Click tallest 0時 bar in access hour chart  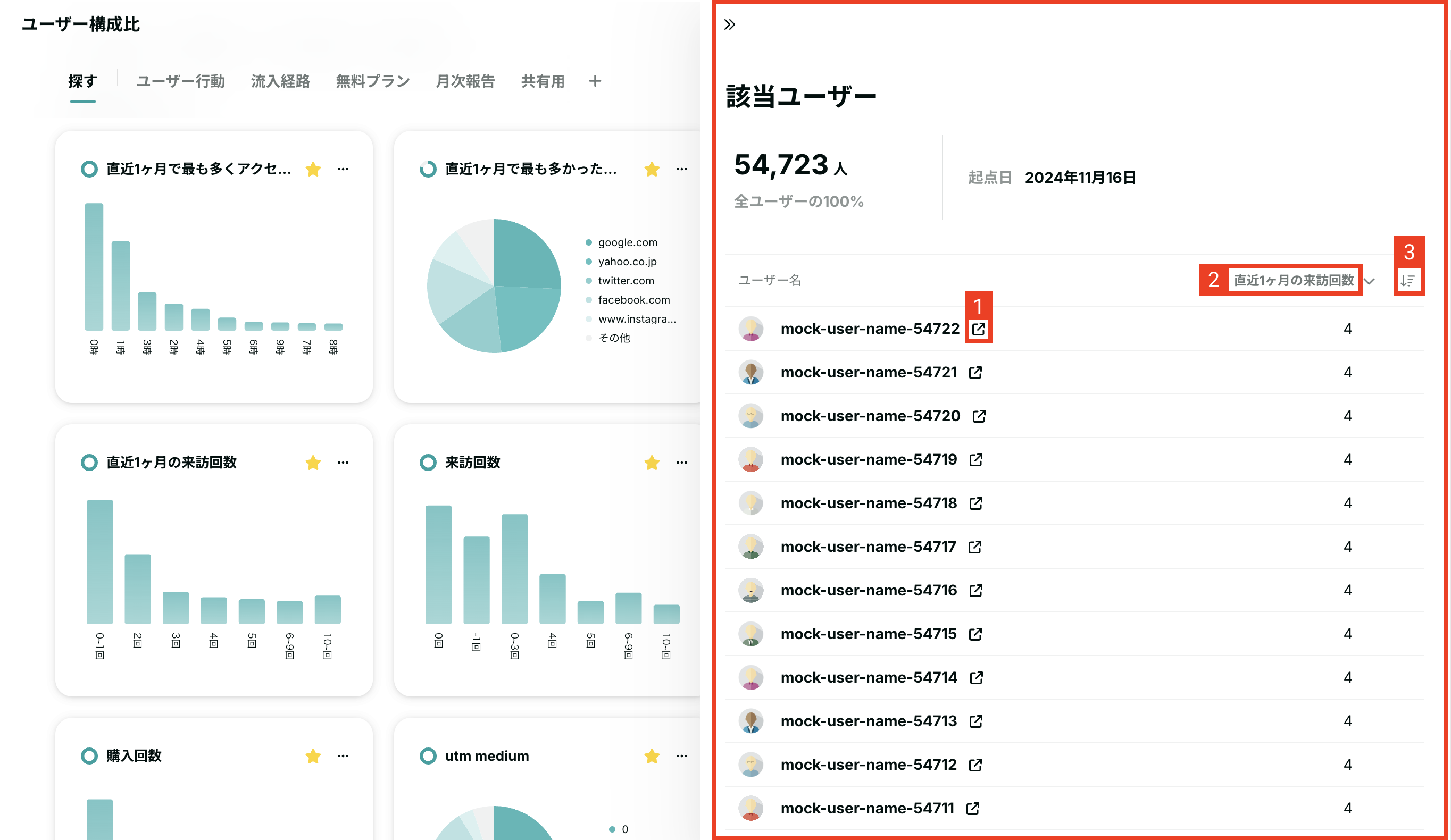94,267
